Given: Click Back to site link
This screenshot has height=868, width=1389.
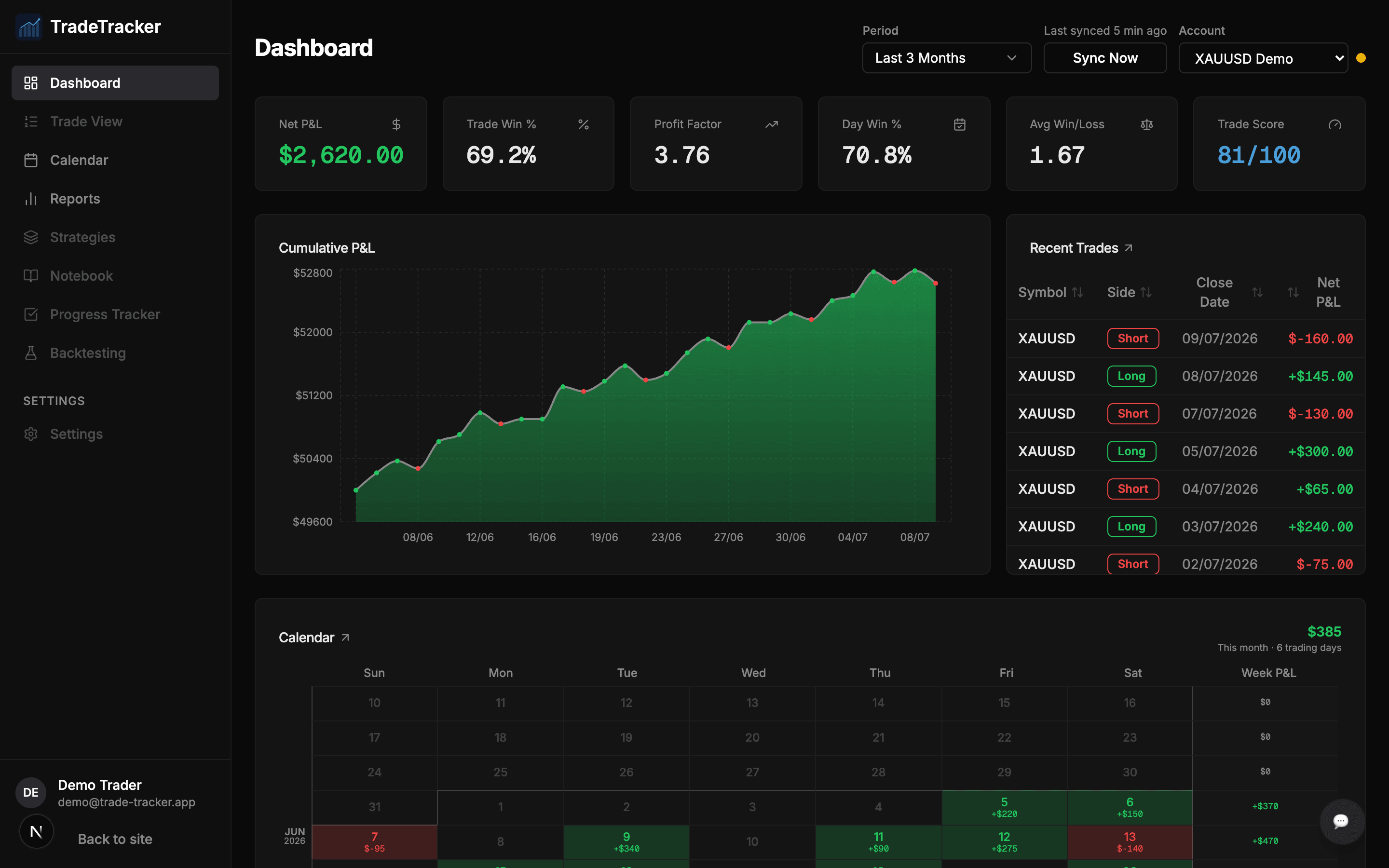Looking at the screenshot, I should [115, 839].
